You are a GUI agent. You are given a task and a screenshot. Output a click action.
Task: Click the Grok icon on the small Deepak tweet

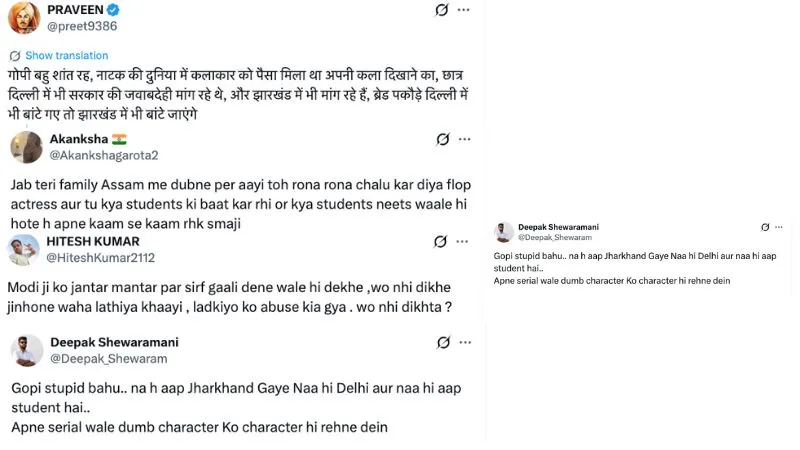765,227
